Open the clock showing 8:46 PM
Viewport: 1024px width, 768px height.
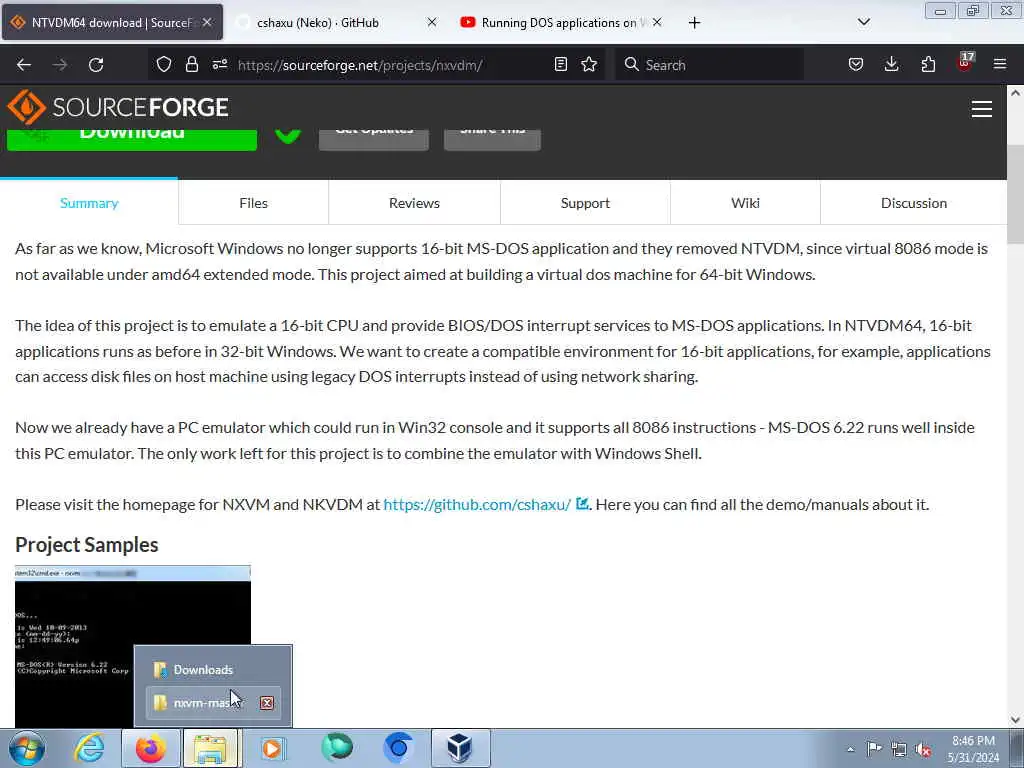point(973,749)
